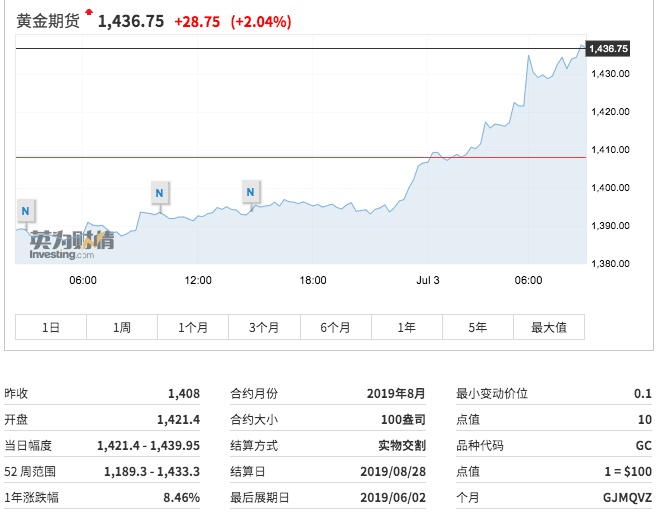Screen dimensions: 659x520
Task: Show the 1个月 chart view
Action: coord(193,327)
